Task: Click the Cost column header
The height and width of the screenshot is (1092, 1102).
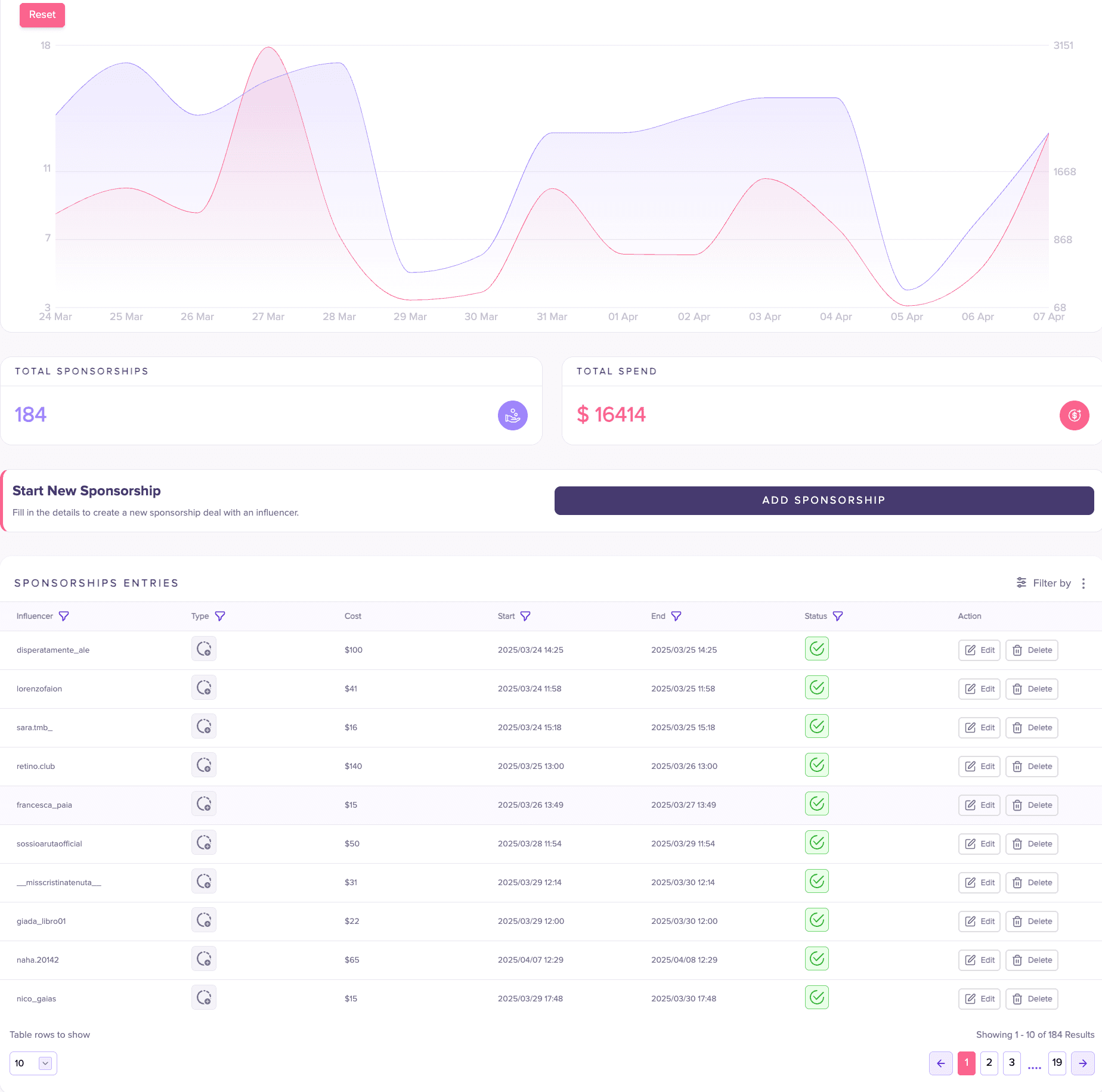Action: [x=353, y=616]
